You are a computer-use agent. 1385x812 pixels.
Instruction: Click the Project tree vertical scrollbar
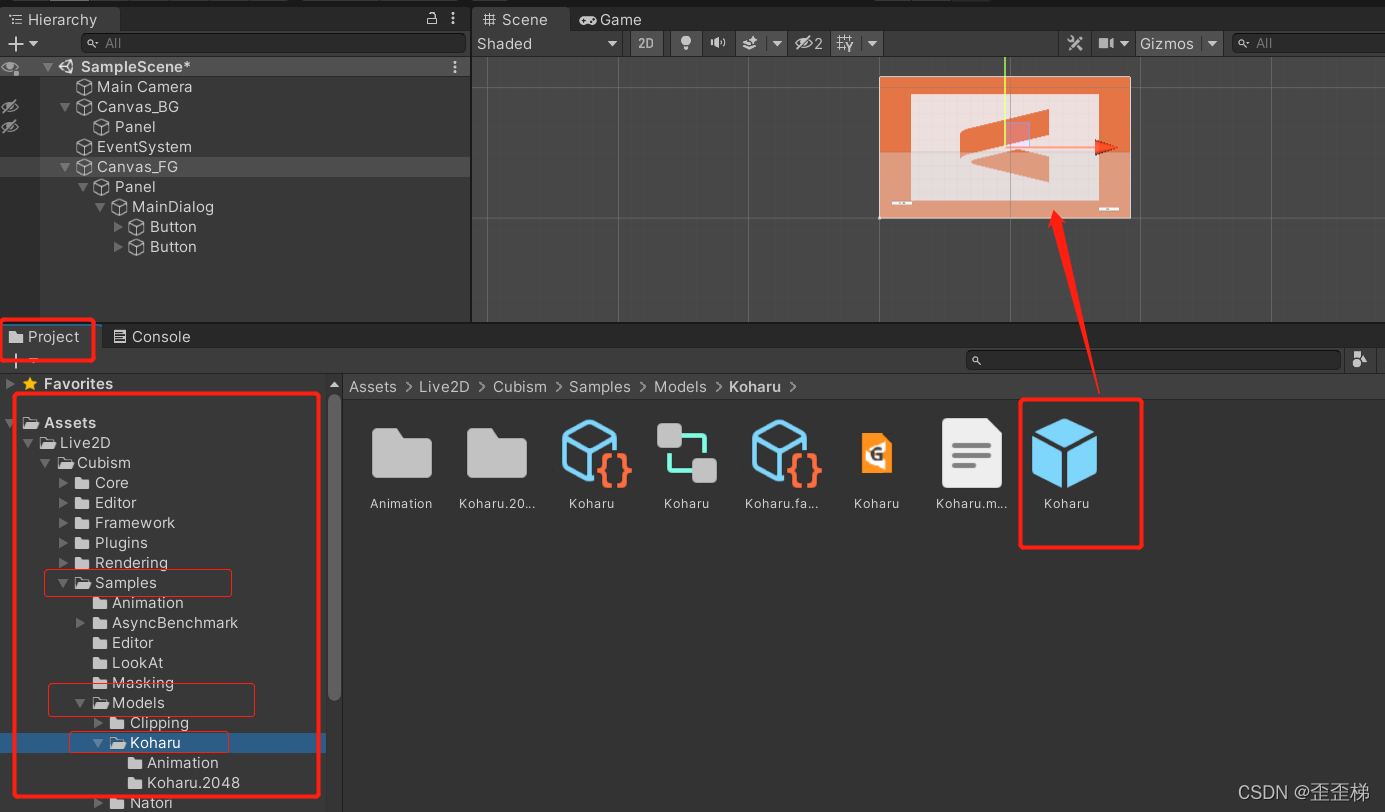click(334, 546)
